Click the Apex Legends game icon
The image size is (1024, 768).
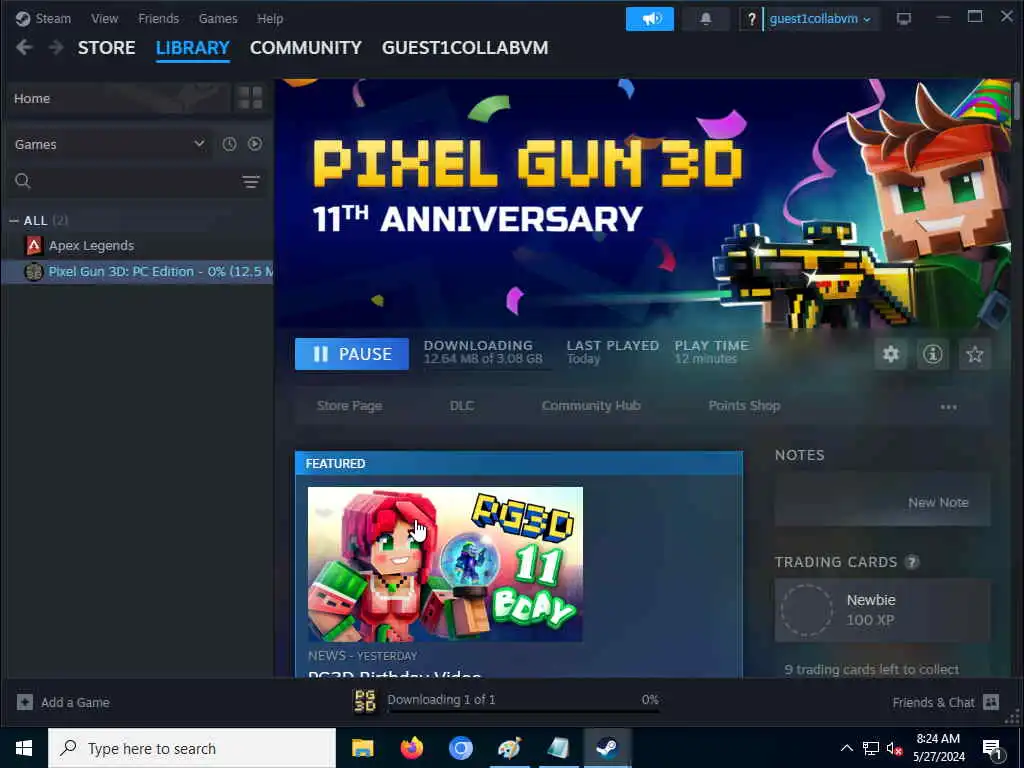tap(34, 246)
